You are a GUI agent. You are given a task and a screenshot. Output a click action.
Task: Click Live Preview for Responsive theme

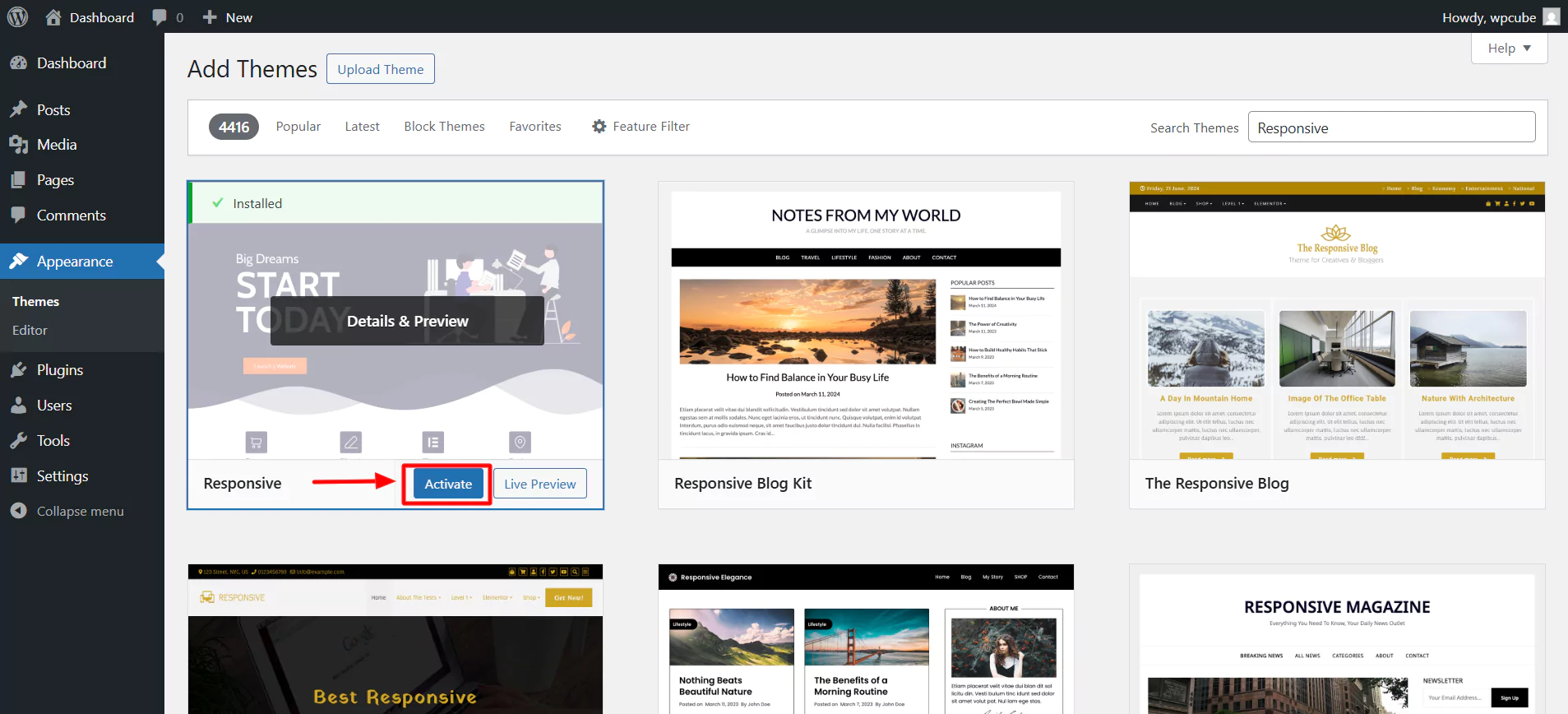coord(540,484)
